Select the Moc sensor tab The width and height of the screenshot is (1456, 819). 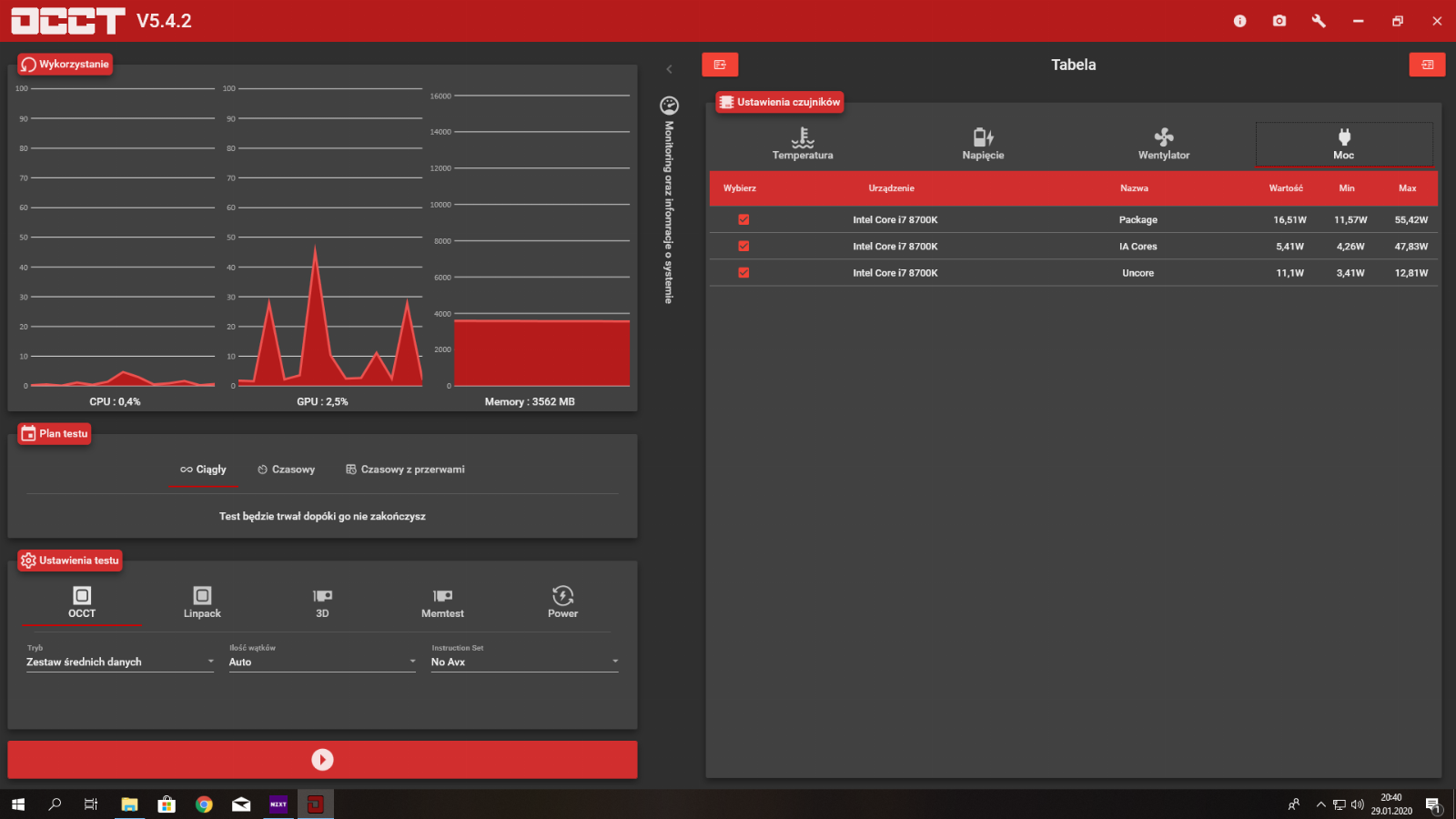[1344, 144]
